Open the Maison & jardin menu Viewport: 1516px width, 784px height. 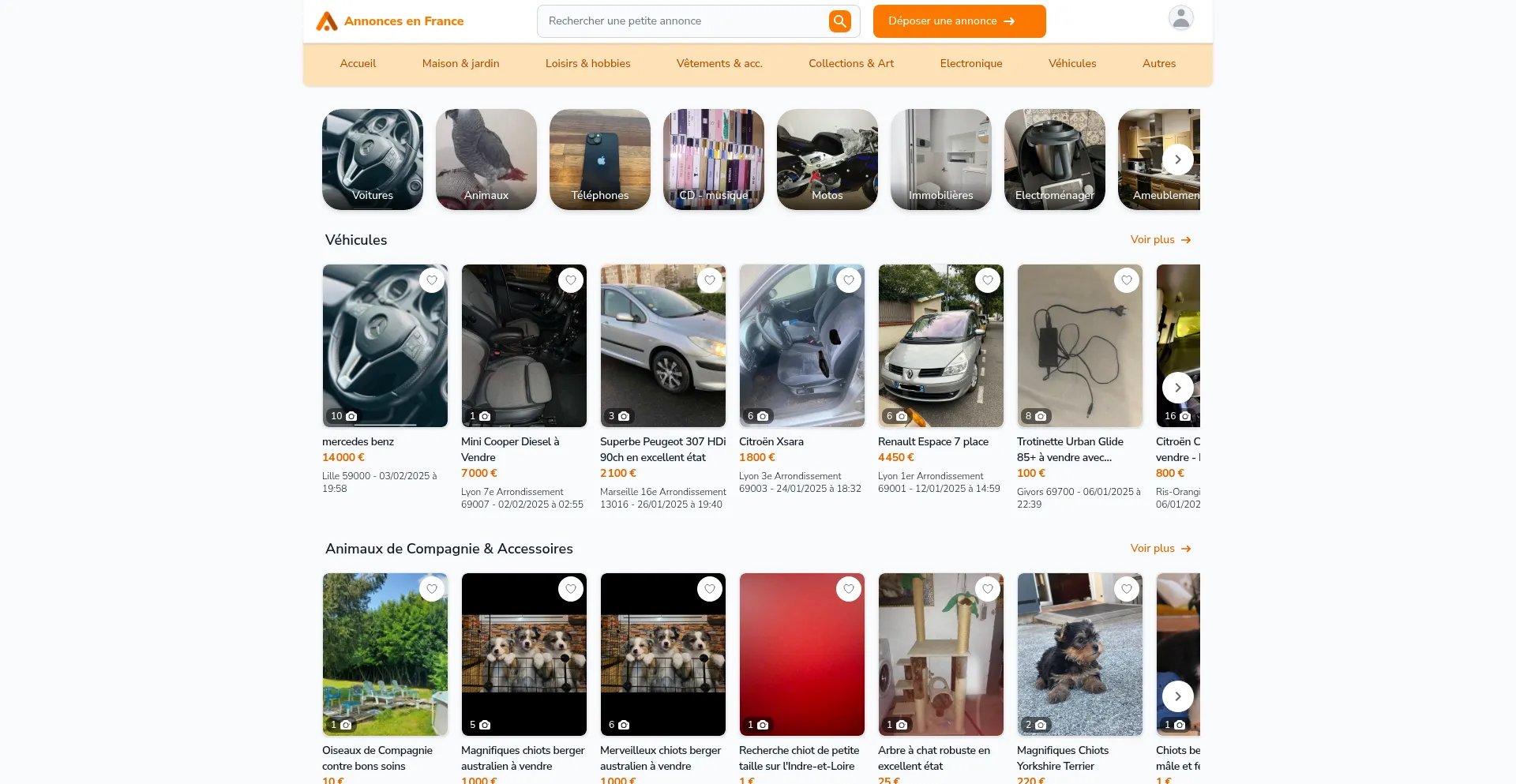click(x=461, y=64)
